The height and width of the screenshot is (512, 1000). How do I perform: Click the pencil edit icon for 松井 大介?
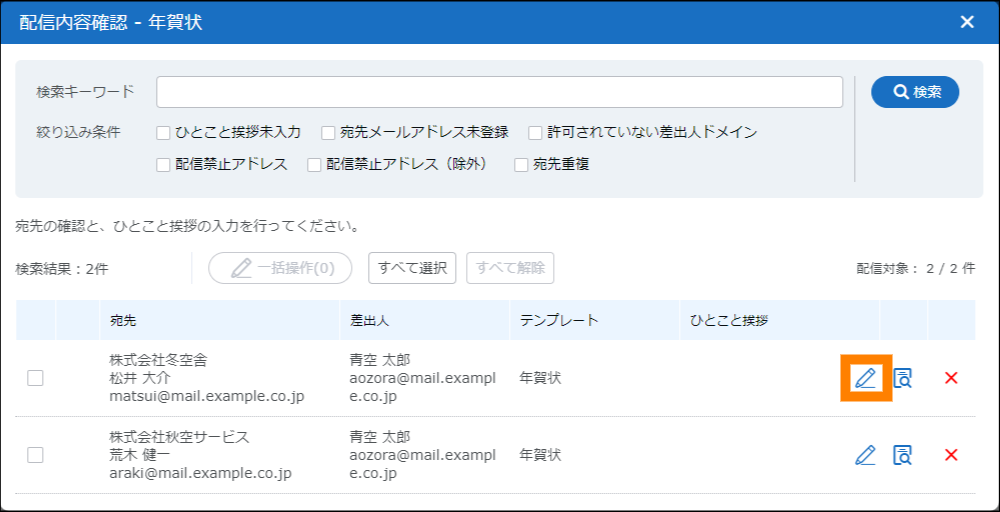pyautogui.click(x=865, y=378)
